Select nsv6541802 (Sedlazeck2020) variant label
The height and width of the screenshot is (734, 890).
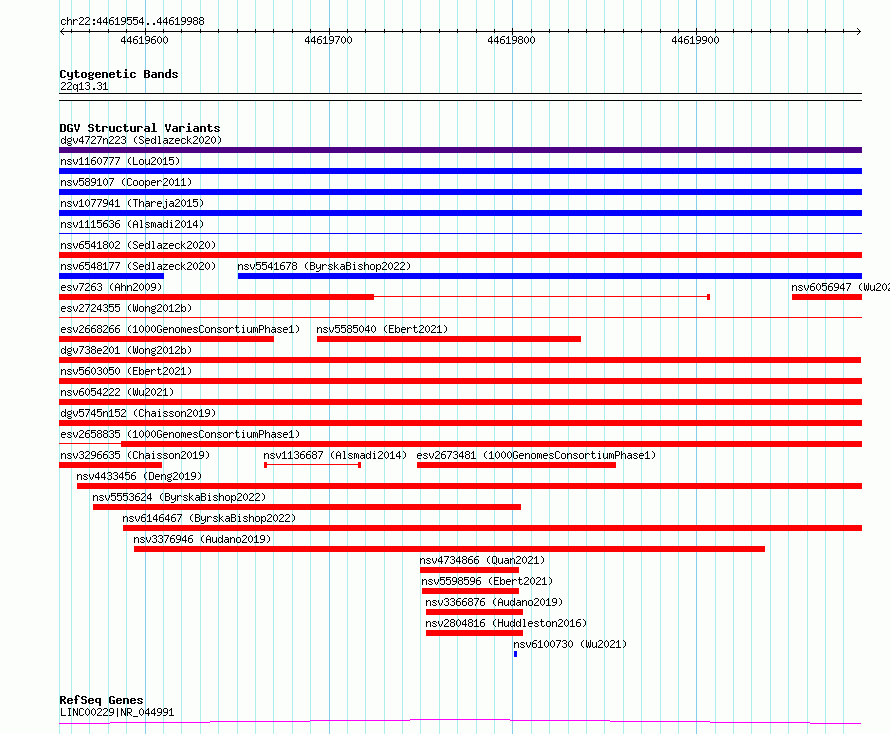(138, 245)
